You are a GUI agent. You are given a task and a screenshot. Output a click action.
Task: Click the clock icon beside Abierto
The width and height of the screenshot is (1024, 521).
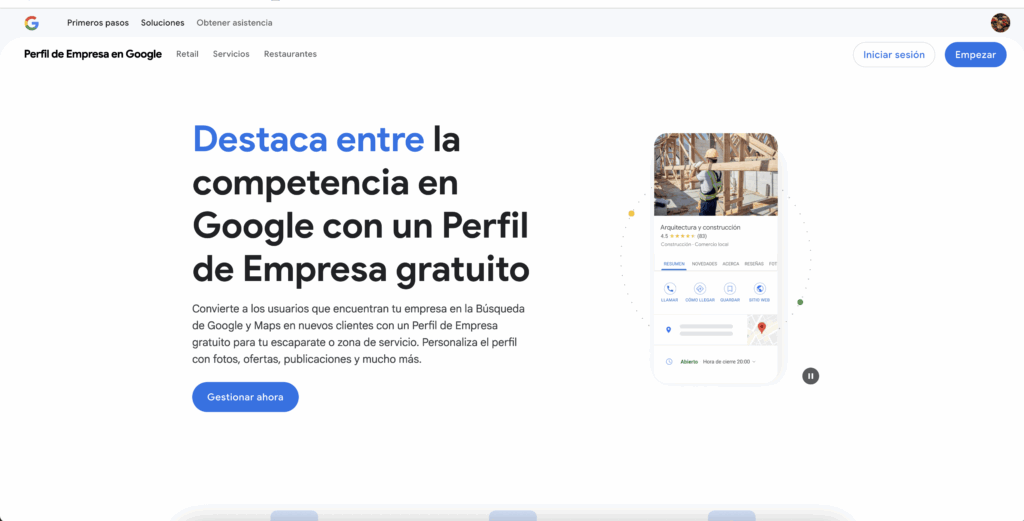[x=669, y=361]
